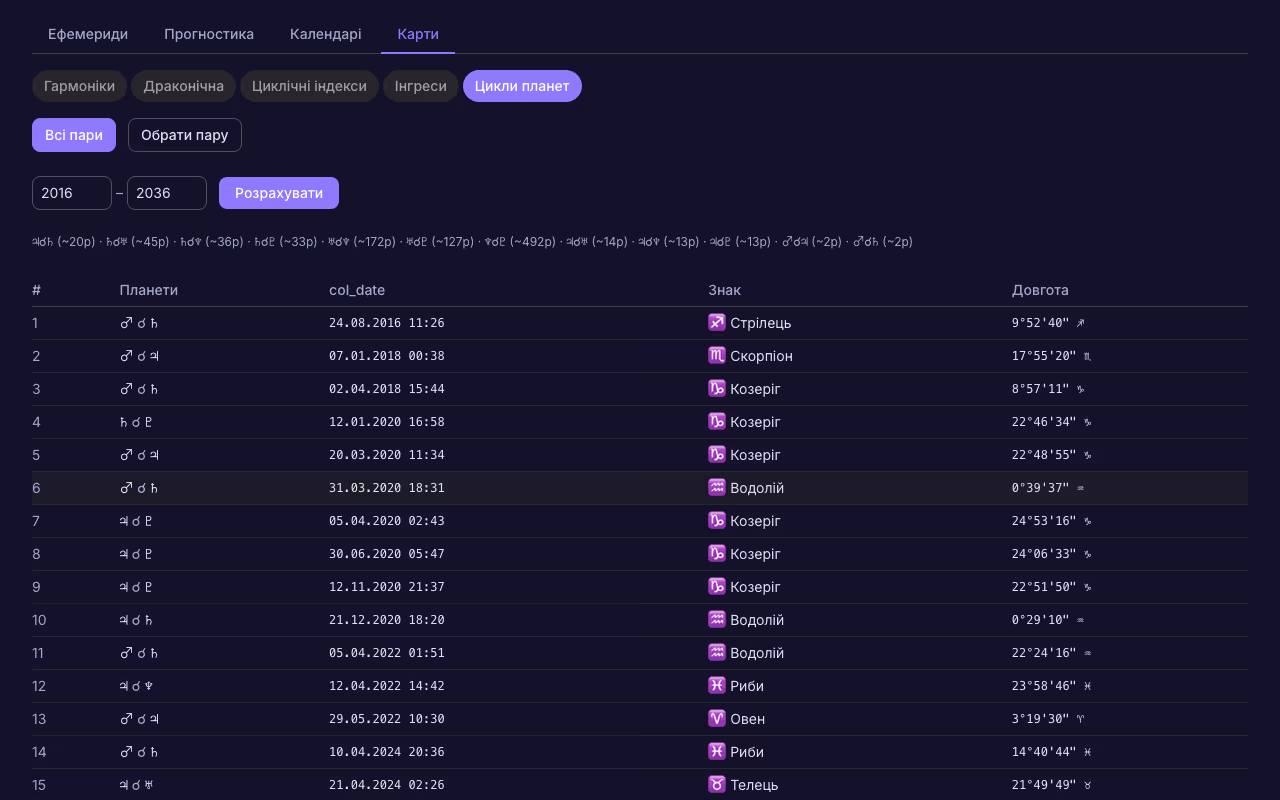Viewport: 1280px width, 800px height.
Task: Select the Всі пари toggle
Action: tap(74, 135)
